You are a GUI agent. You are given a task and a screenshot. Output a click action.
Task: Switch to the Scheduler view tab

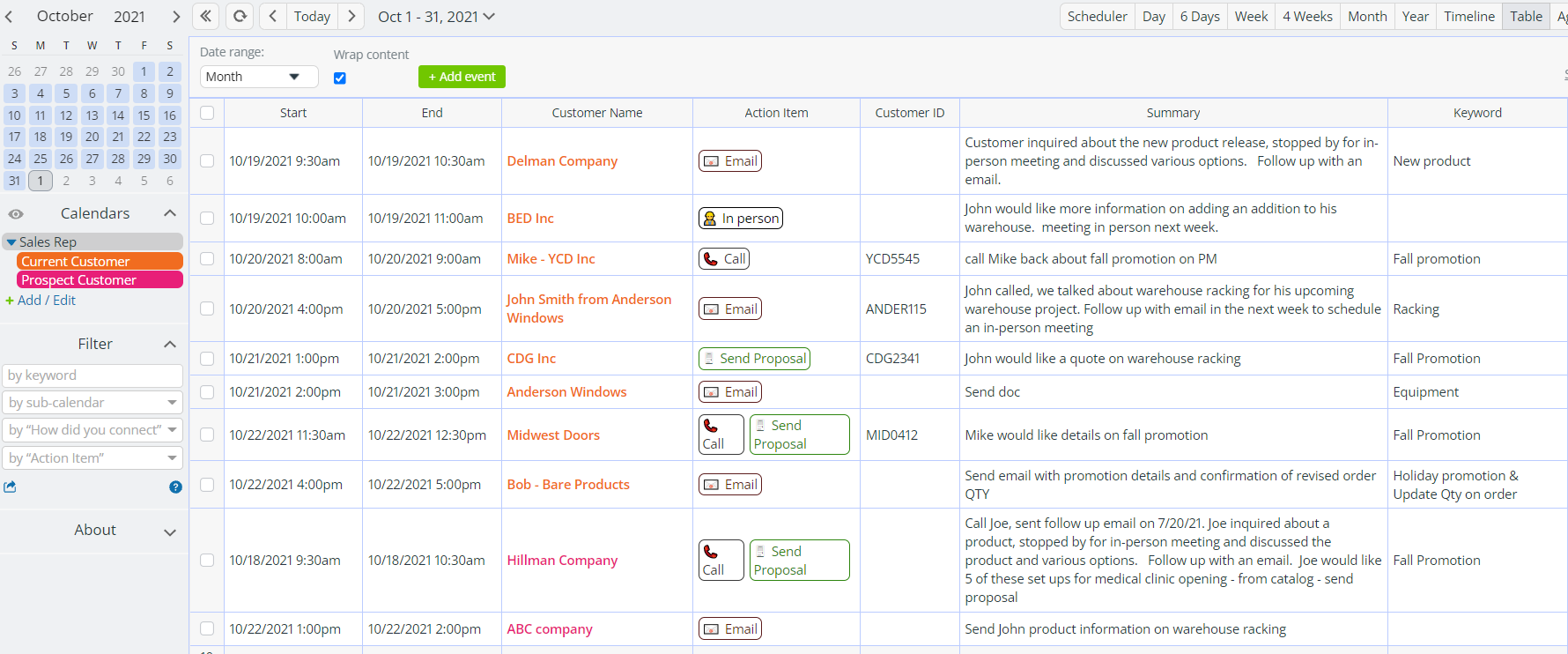click(x=1097, y=16)
